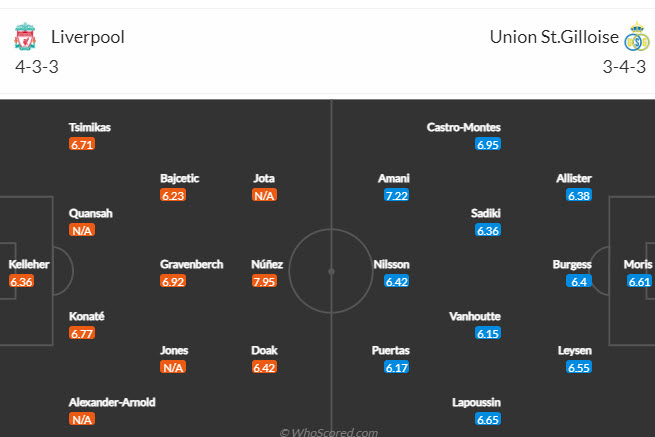Click the Kelleher goalkeeper name
This screenshot has height=437, width=655.
click(x=30, y=264)
